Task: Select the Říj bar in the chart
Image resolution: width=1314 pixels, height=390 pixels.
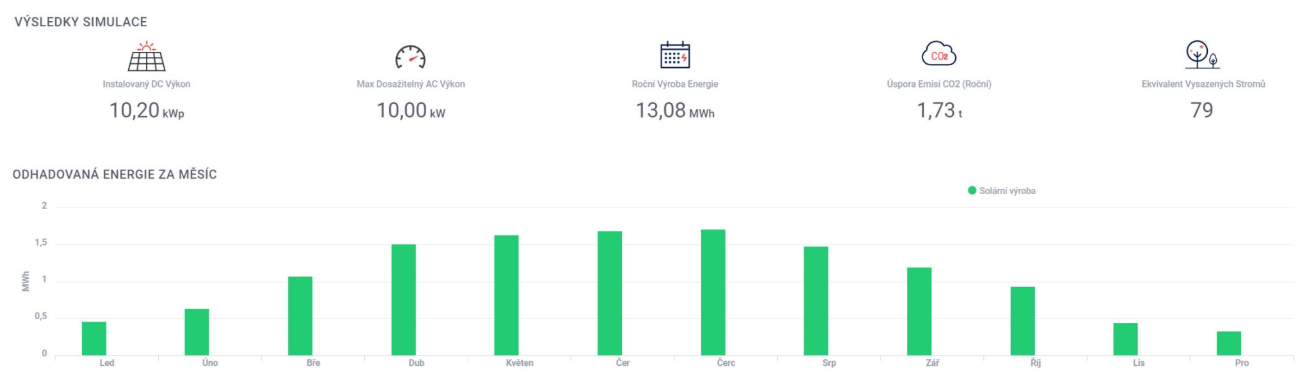Action: 1022,321
